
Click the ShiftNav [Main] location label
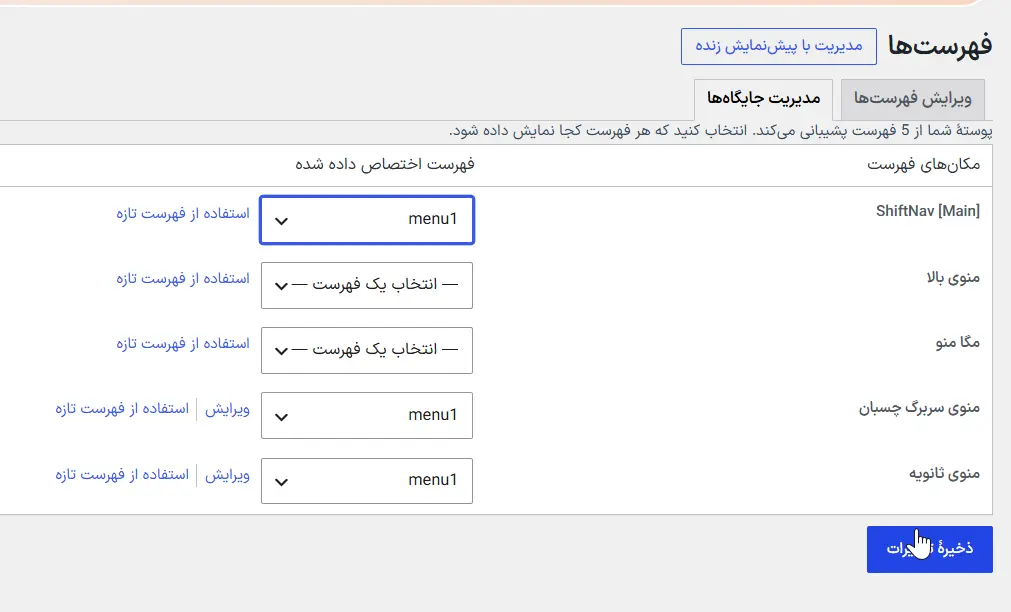click(x=927, y=211)
